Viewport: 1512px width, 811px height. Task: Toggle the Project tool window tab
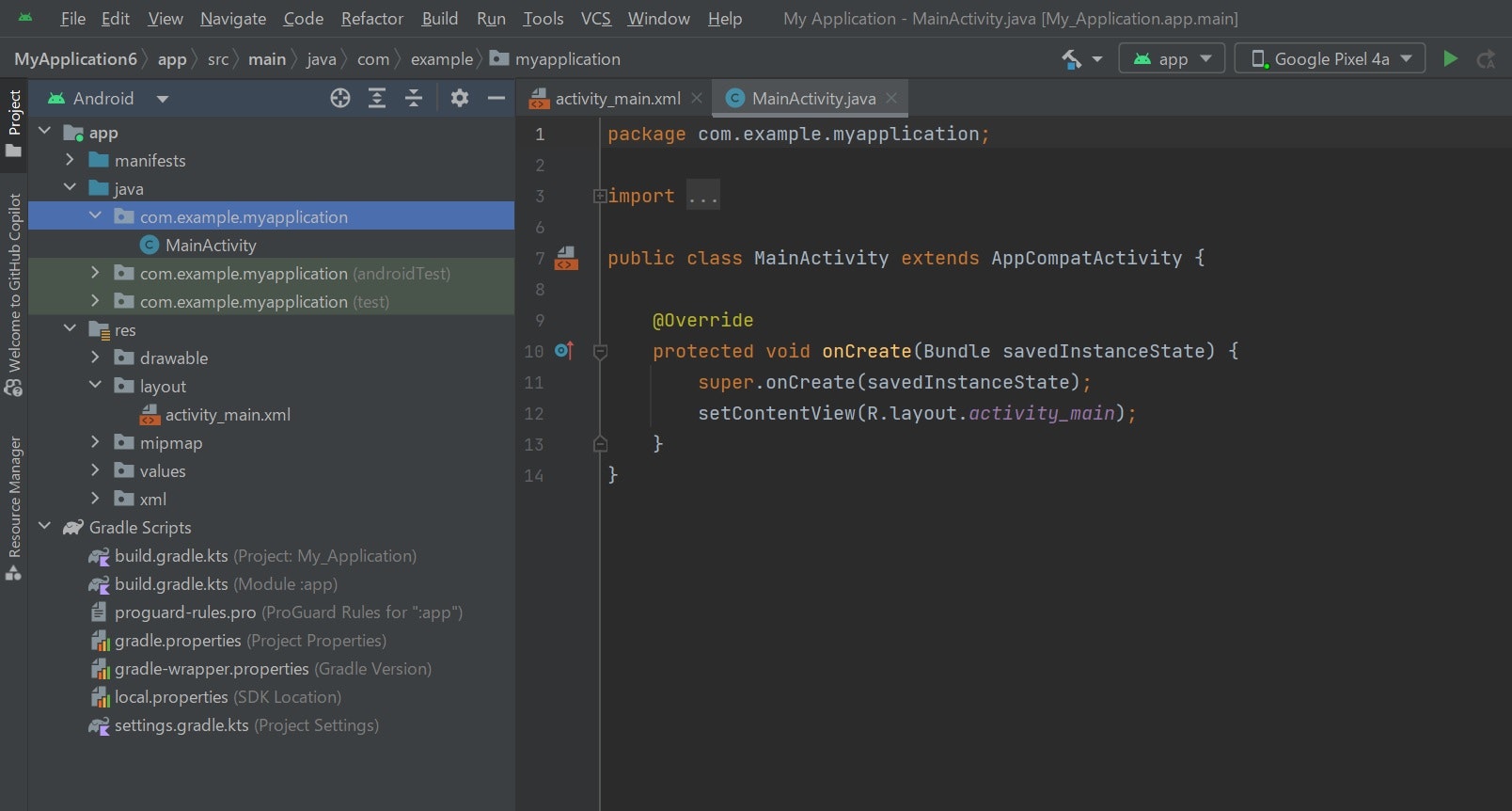[x=14, y=124]
